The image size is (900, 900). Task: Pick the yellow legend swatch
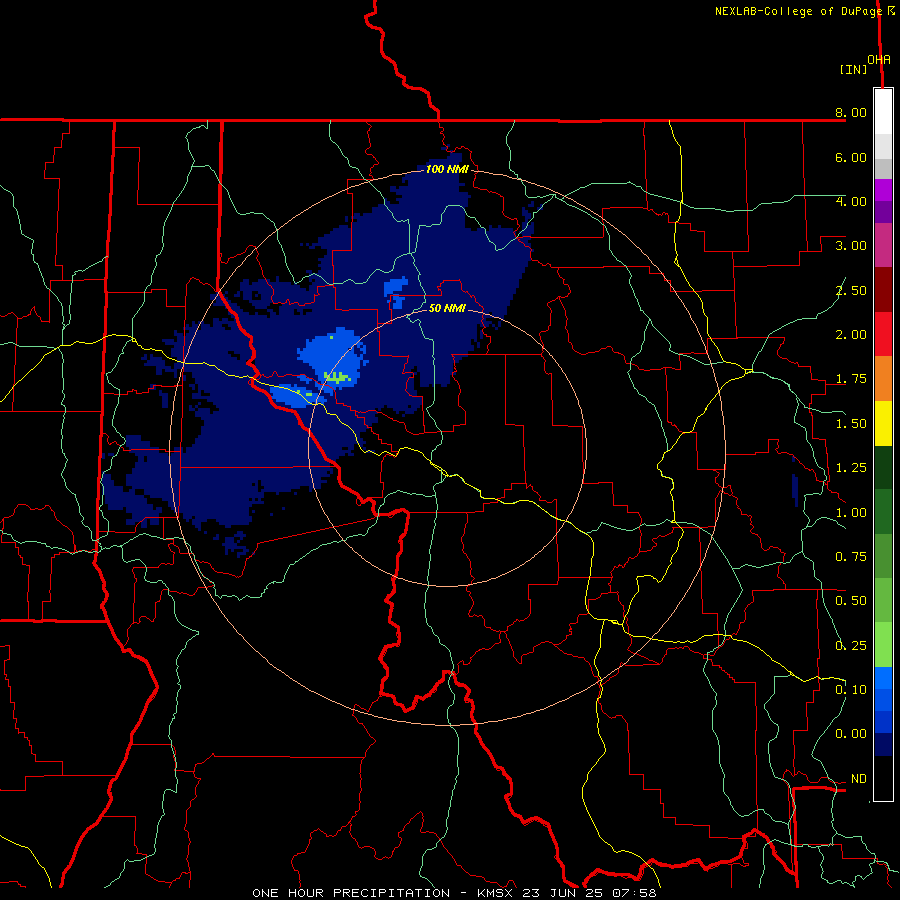click(883, 423)
